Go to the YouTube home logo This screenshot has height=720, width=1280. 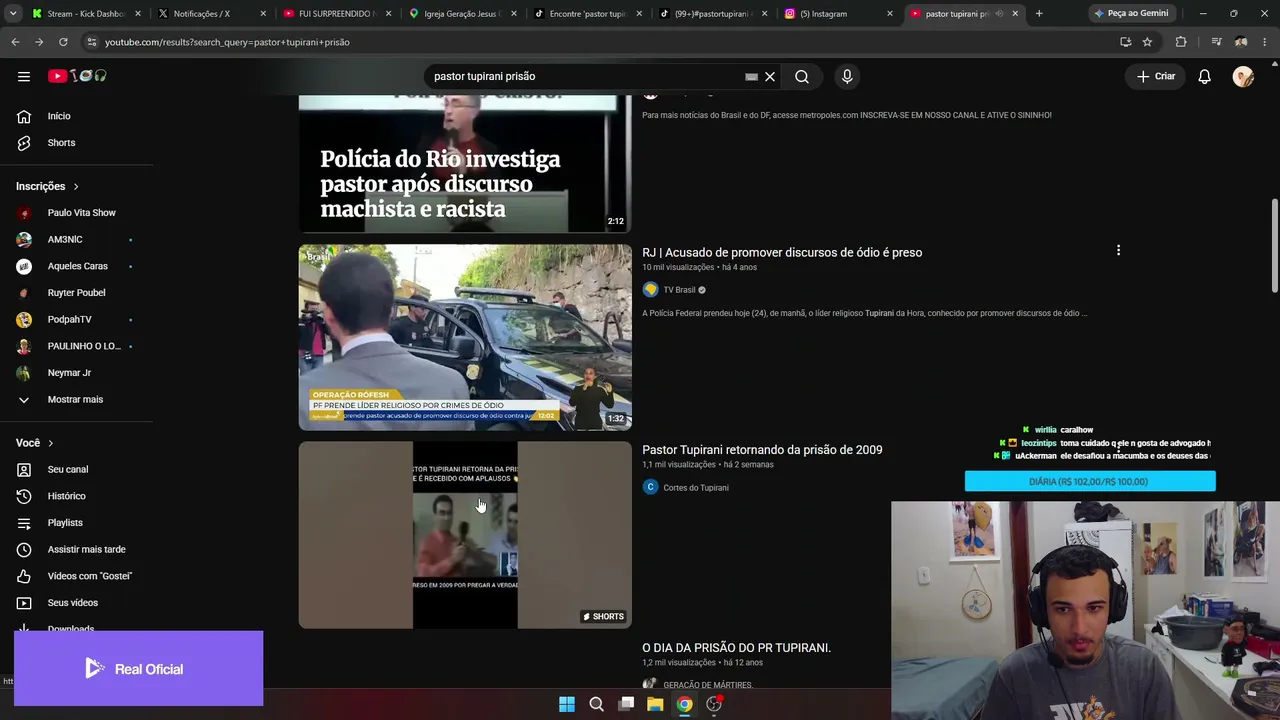pyautogui.click(x=77, y=76)
